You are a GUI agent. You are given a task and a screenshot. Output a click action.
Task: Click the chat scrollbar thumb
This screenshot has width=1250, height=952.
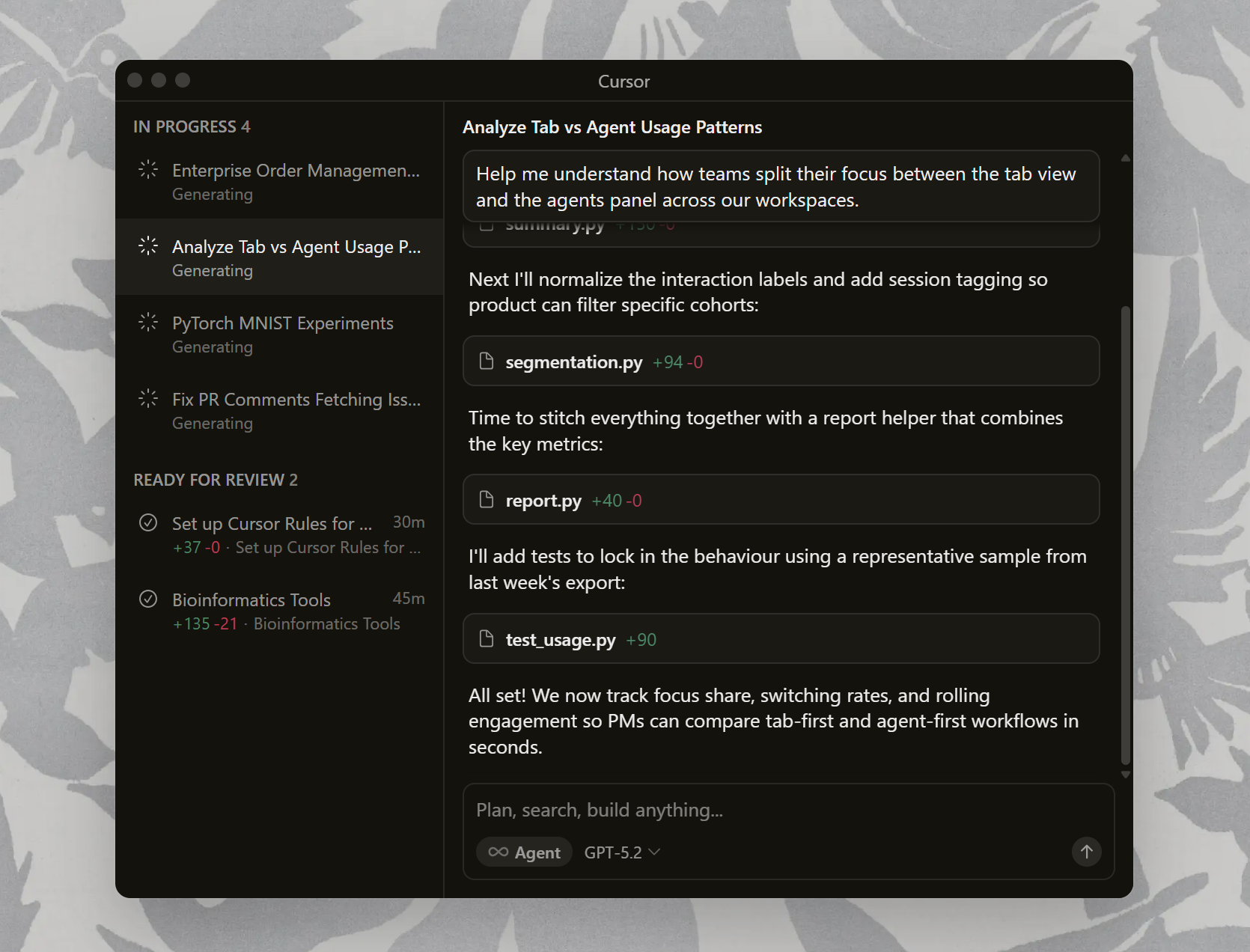coord(1125,535)
